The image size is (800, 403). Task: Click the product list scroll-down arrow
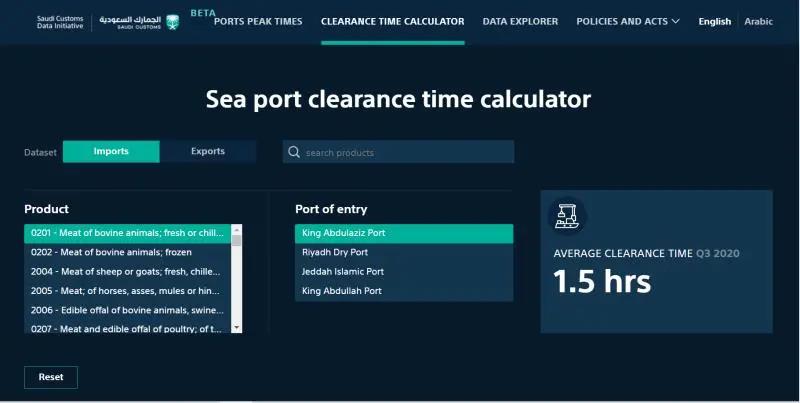236,328
